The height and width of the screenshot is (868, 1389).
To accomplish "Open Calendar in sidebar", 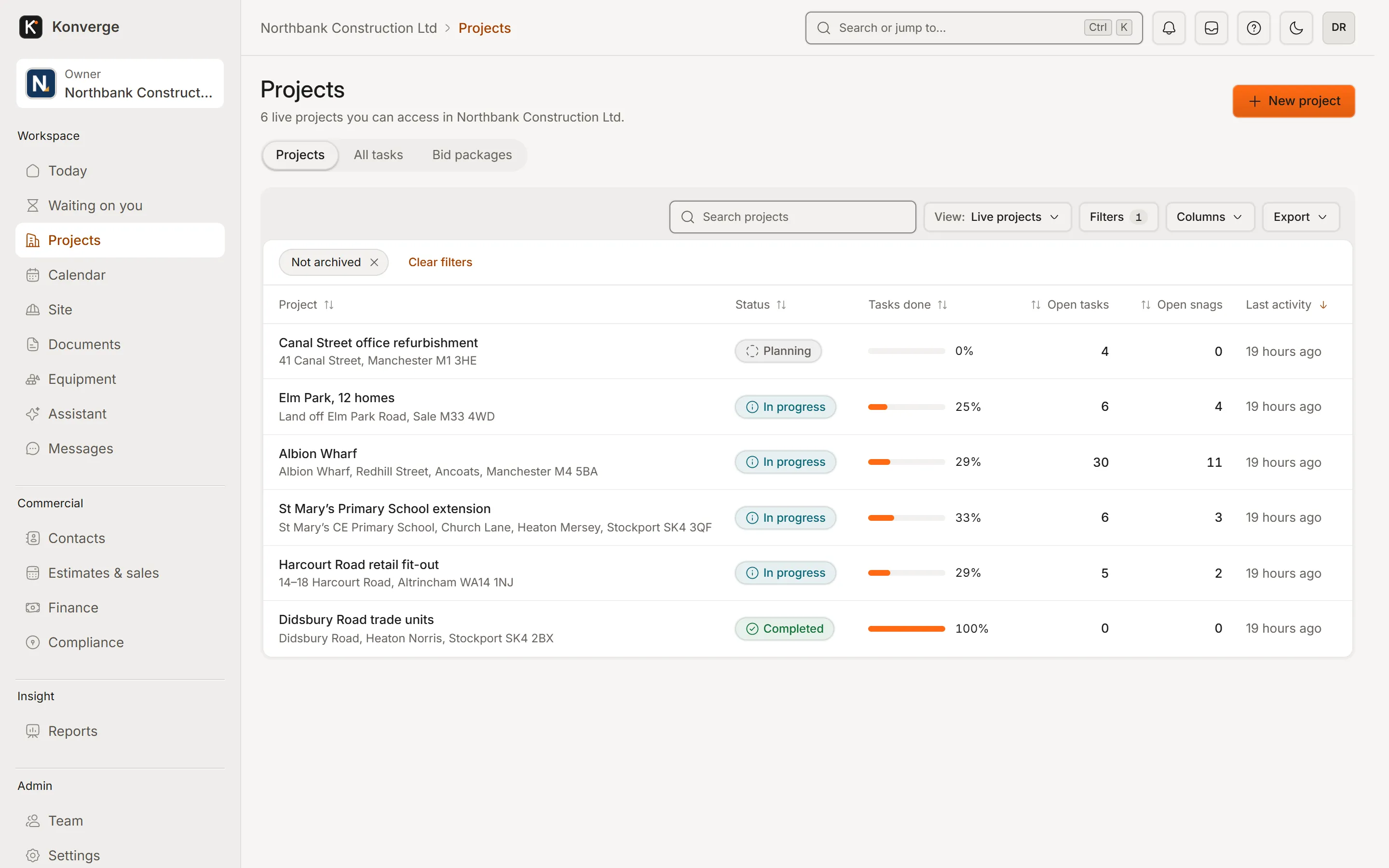I will click(x=120, y=275).
